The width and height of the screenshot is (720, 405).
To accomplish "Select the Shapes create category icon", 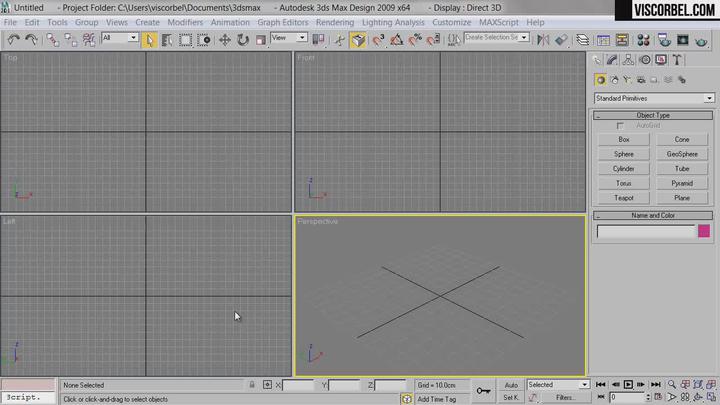I will tap(614, 80).
